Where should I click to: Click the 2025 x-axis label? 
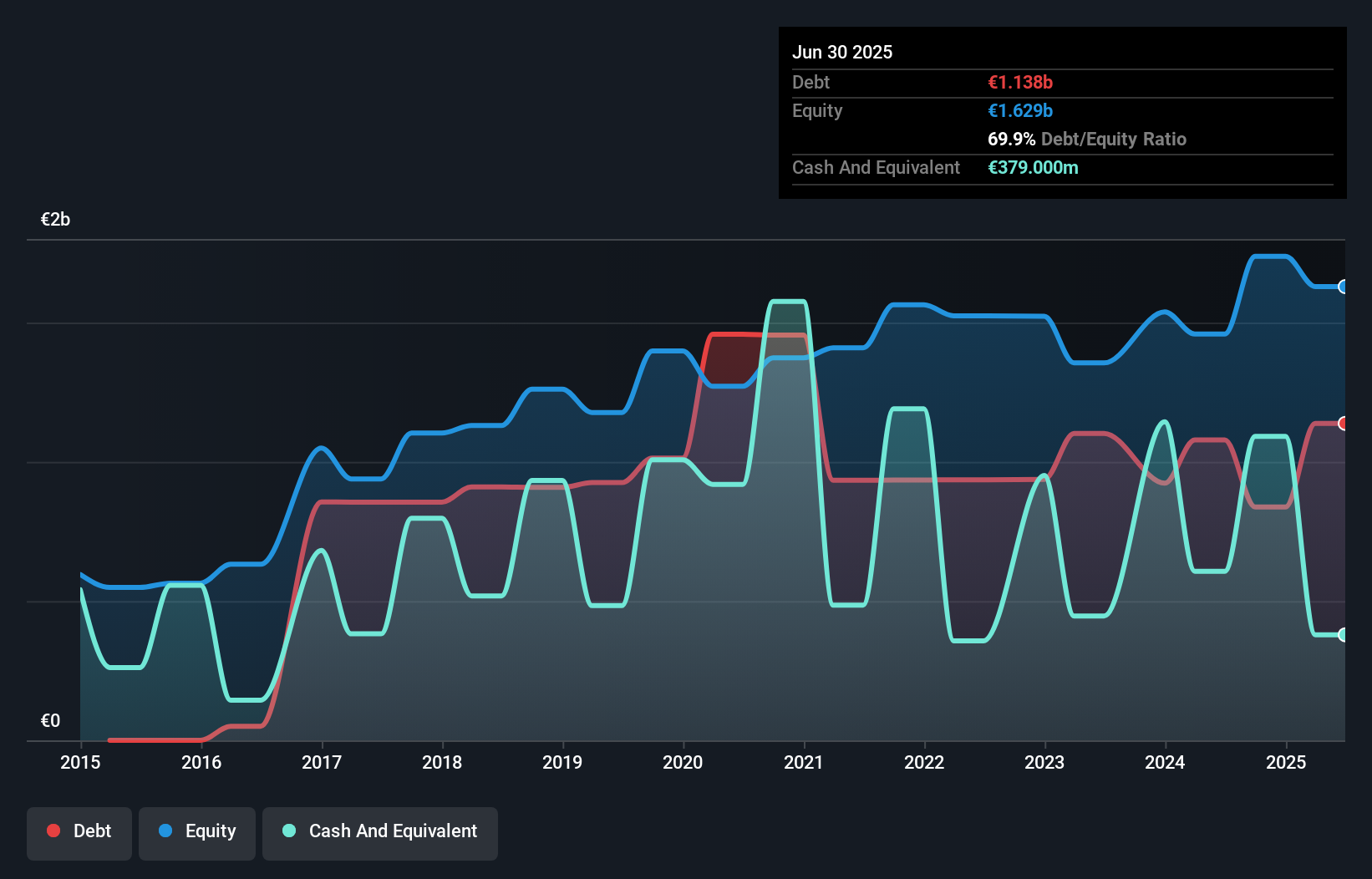(x=1286, y=762)
